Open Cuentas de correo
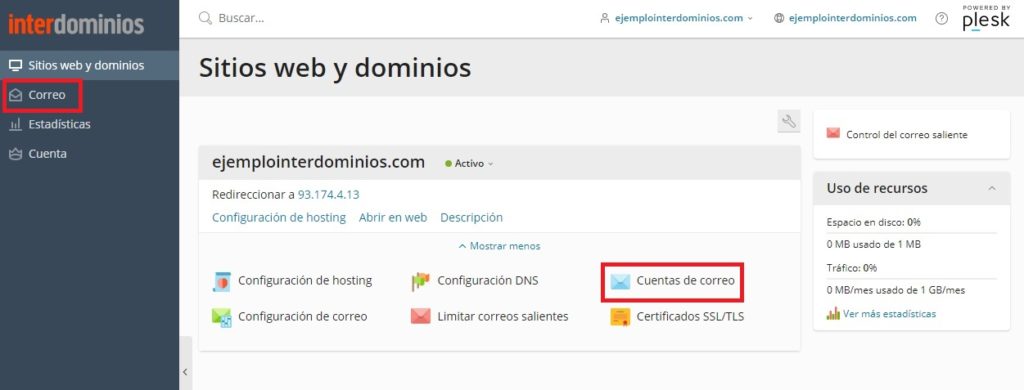This screenshot has width=1024, height=390. click(x=685, y=281)
